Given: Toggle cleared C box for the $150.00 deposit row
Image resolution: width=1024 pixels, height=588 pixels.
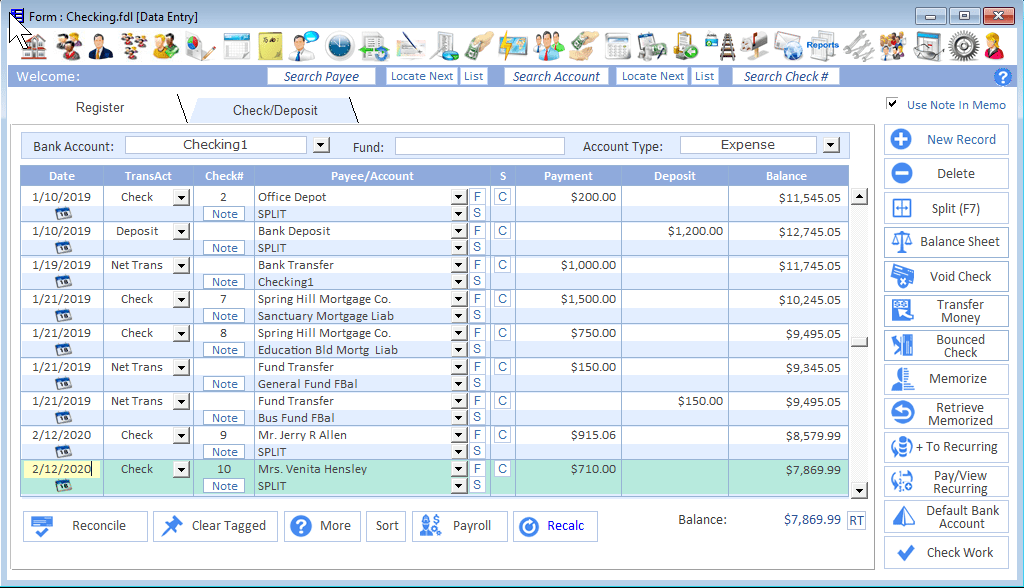Looking at the screenshot, I should coord(502,400).
